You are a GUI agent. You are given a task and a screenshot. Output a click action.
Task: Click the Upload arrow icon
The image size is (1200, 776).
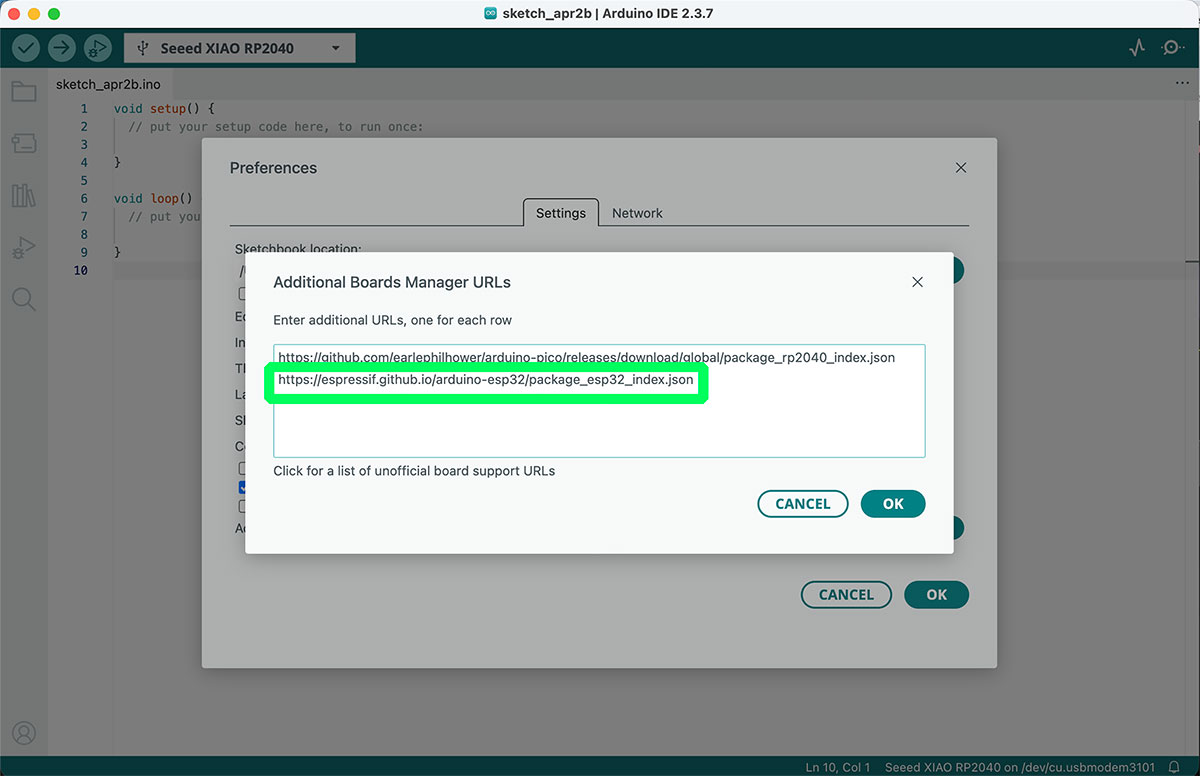pyautogui.click(x=62, y=47)
